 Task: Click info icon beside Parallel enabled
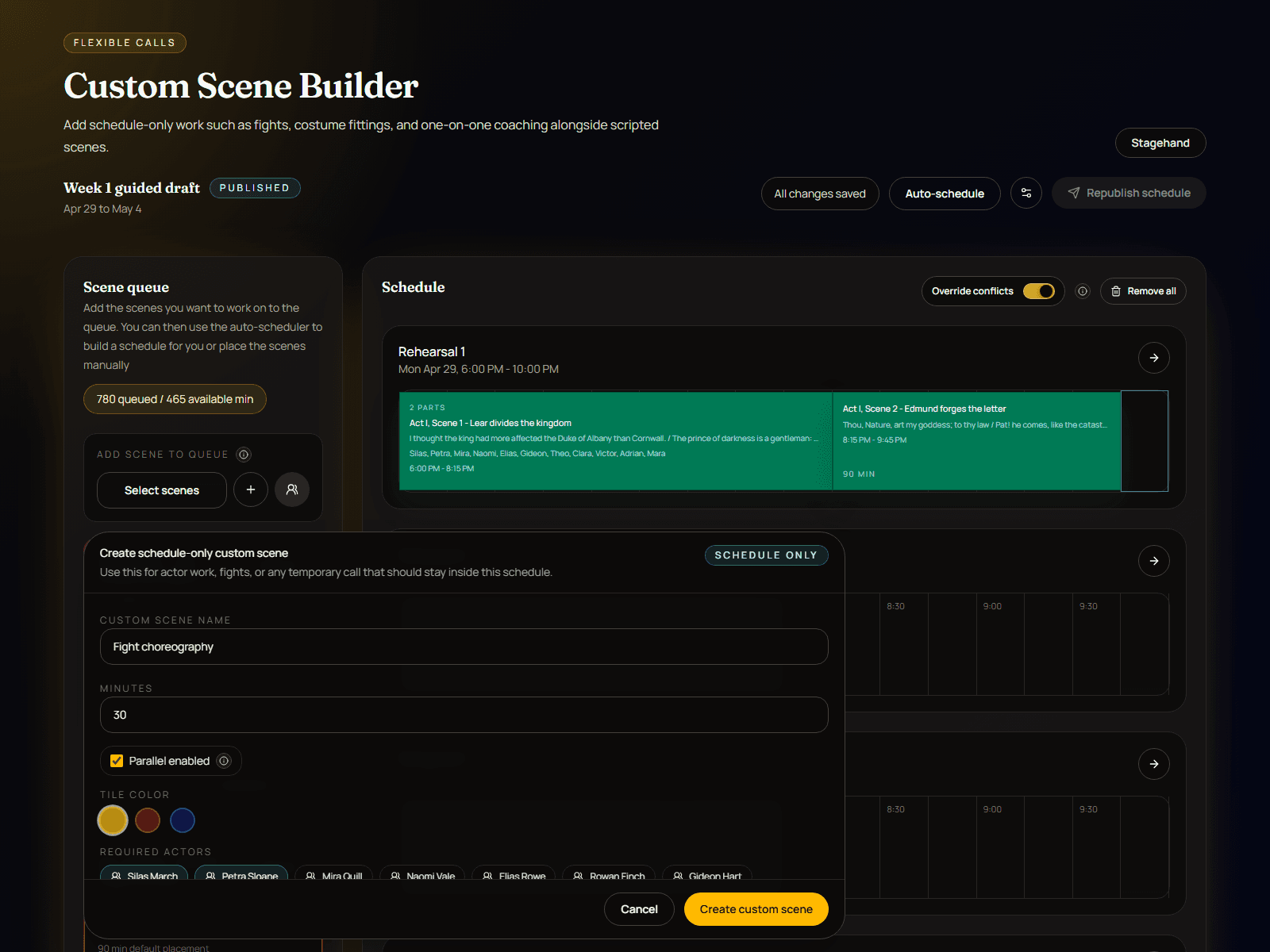pos(224,761)
